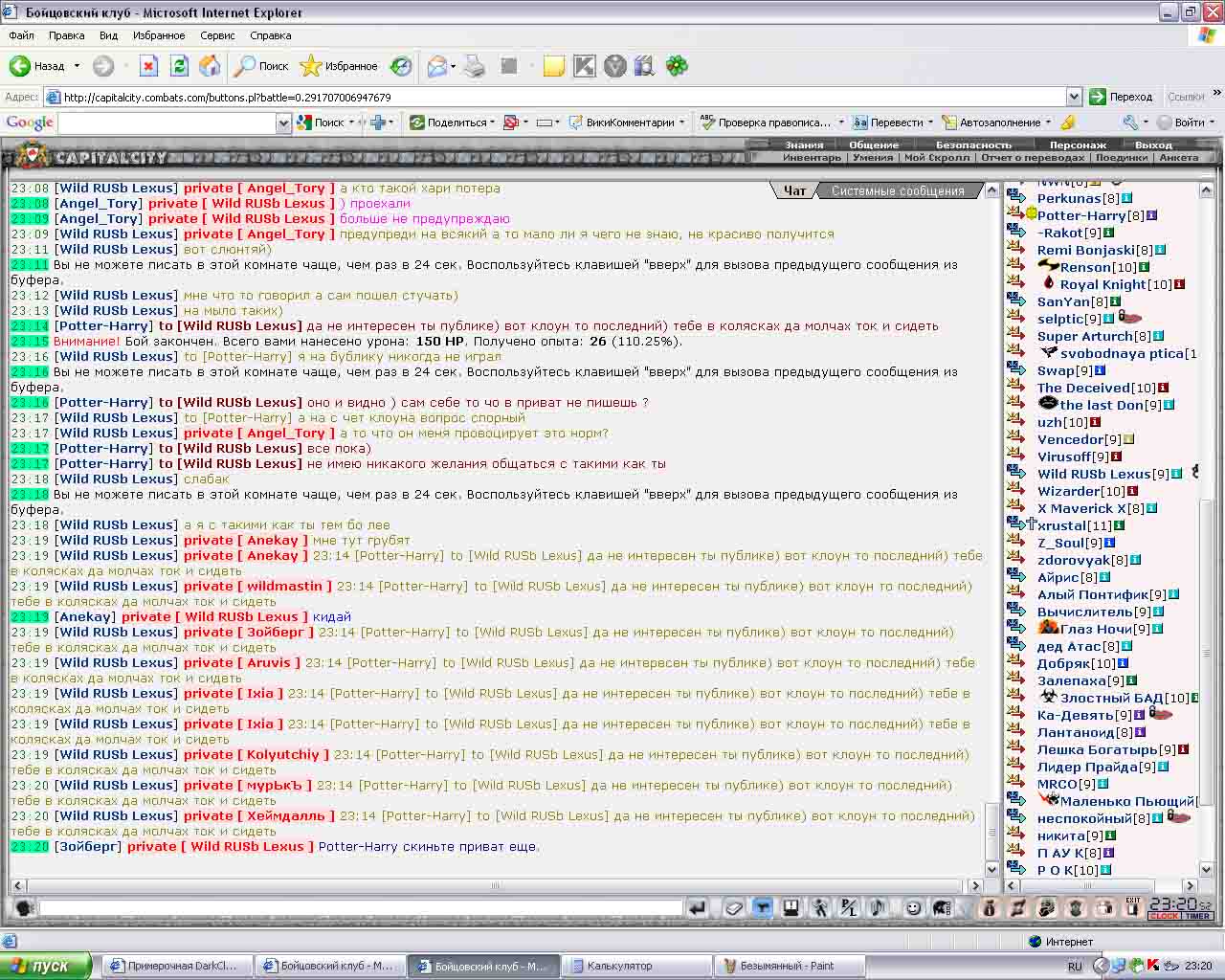Viewport: 1225px width, 980px height.
Task: Open the Войти dropdown in Google toolbar
Action: [x=1212, y=122]
